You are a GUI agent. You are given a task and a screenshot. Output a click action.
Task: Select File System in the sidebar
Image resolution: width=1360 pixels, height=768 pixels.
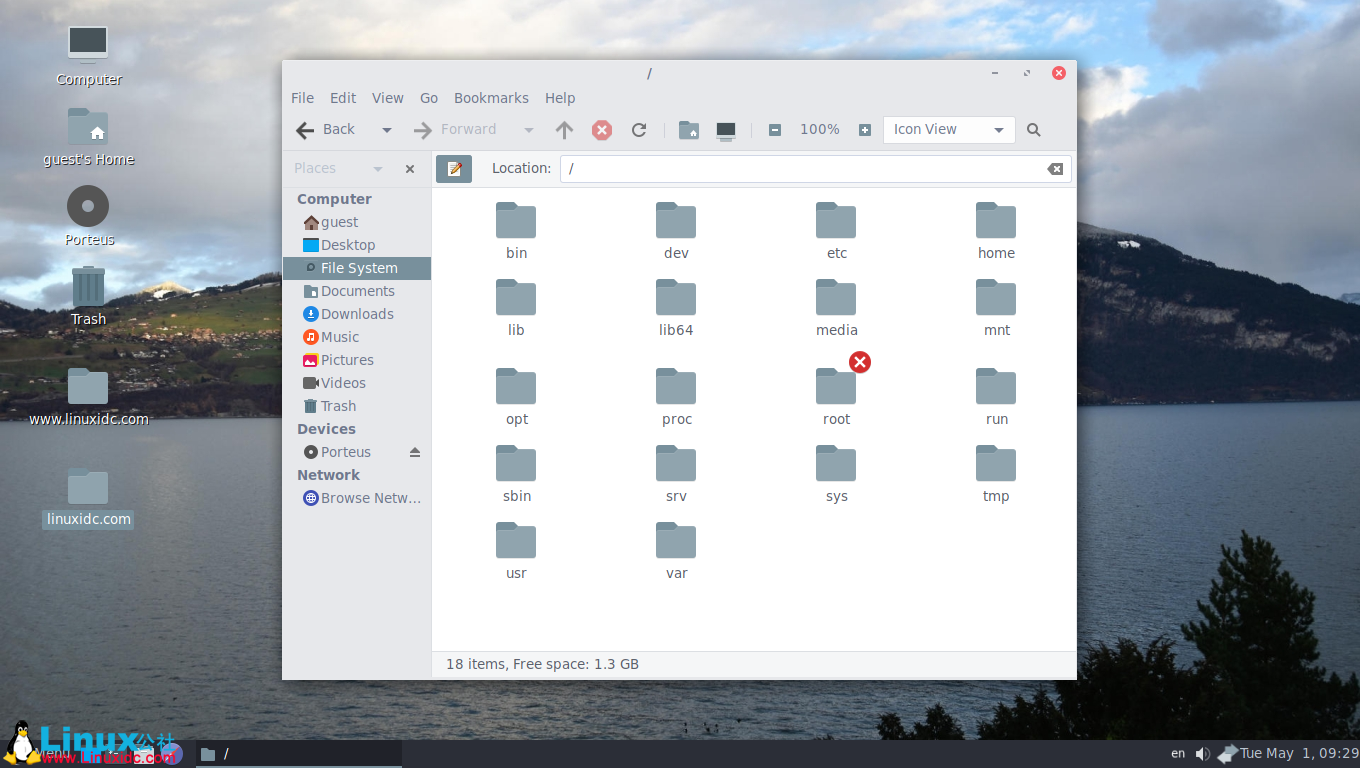[x=356, y=268]
